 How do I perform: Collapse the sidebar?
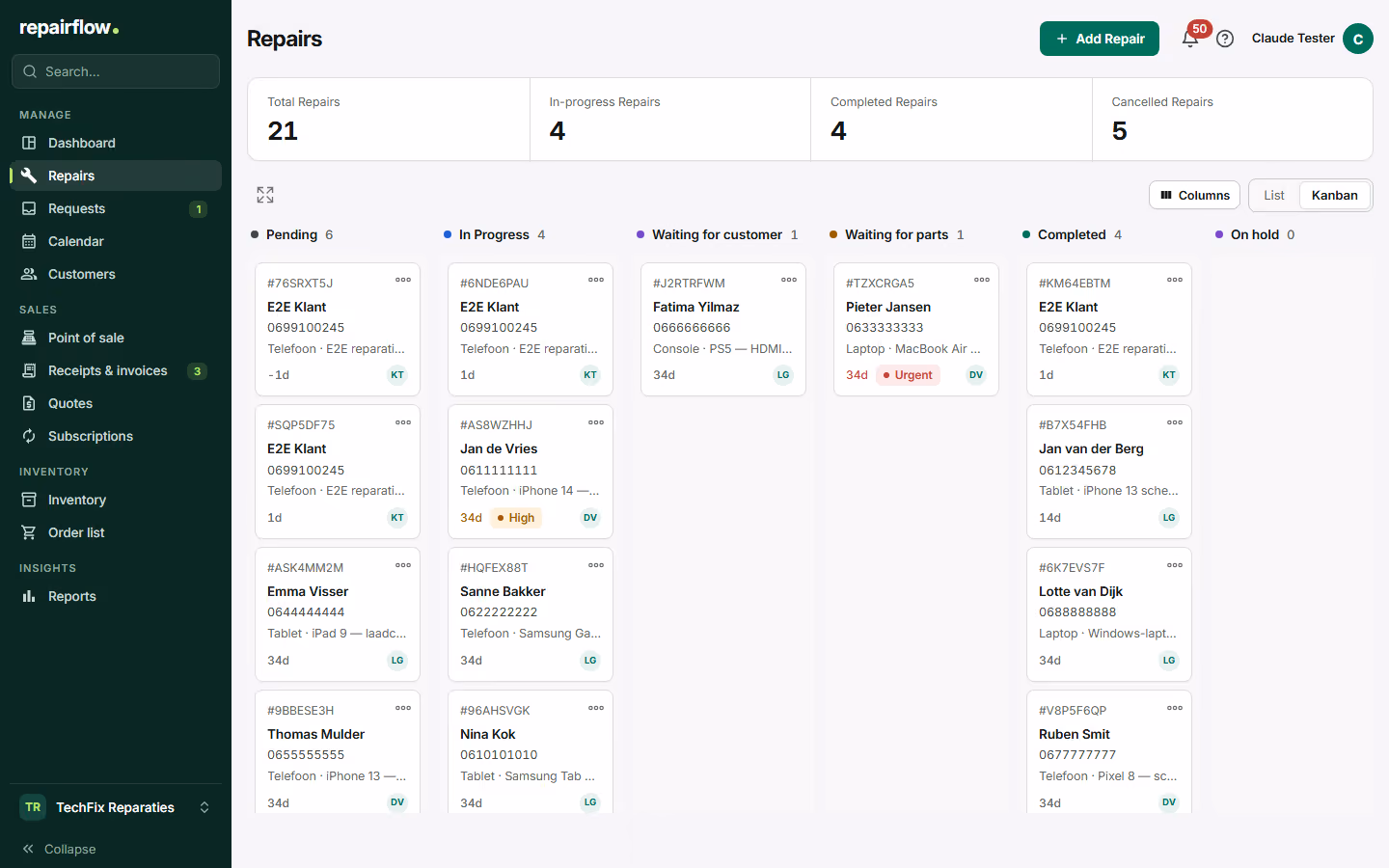point(60,849)
